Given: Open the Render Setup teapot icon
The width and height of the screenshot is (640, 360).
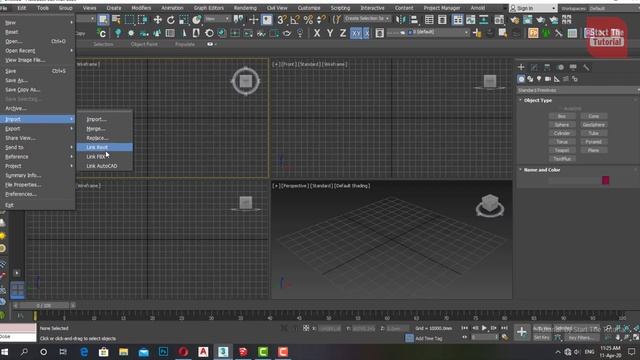Looking at the screenshot, I should click(x=514, y=20).
